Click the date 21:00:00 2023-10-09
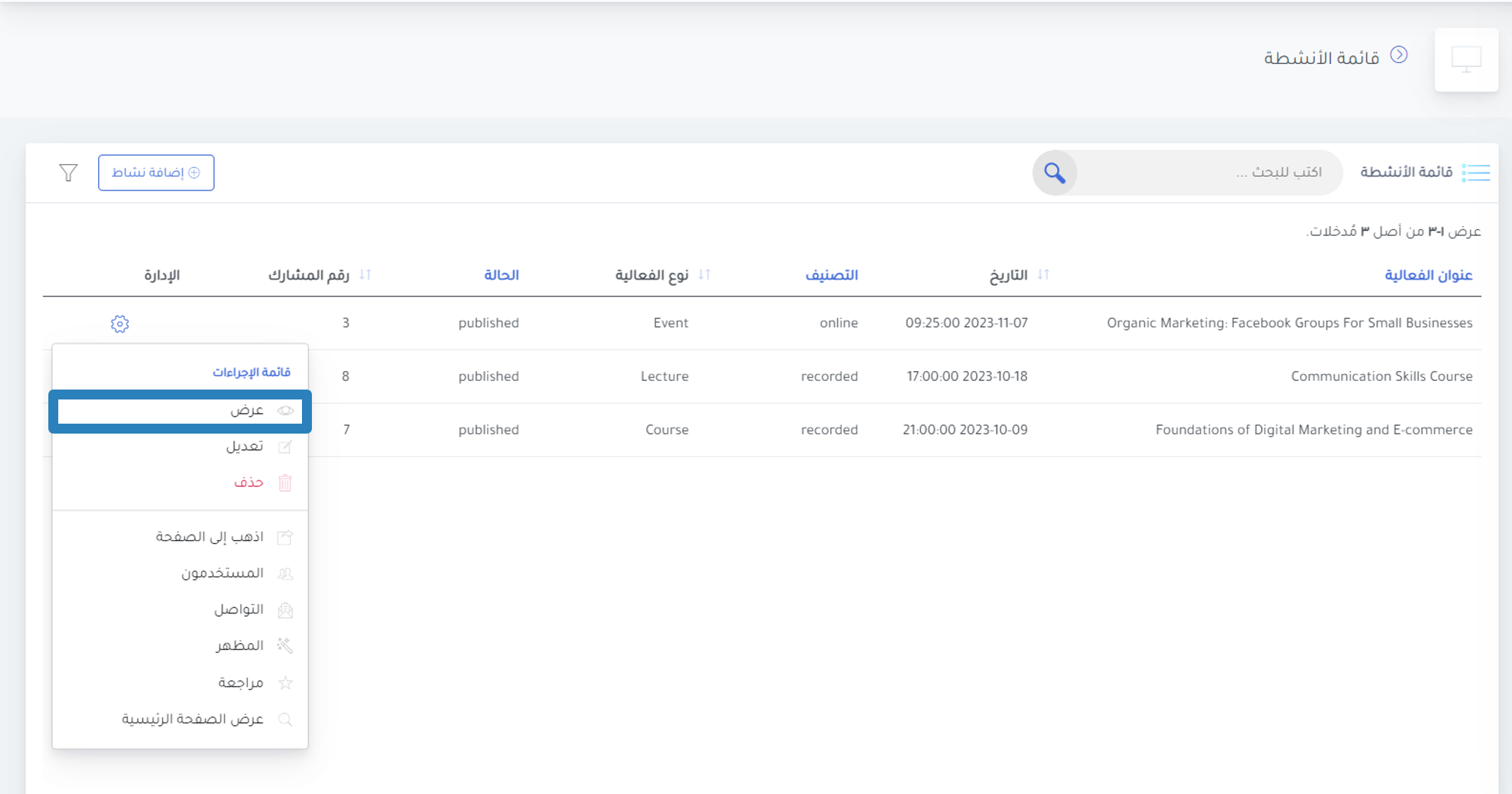This screenshot has width=1512, height=794. (x=965, y=430)
